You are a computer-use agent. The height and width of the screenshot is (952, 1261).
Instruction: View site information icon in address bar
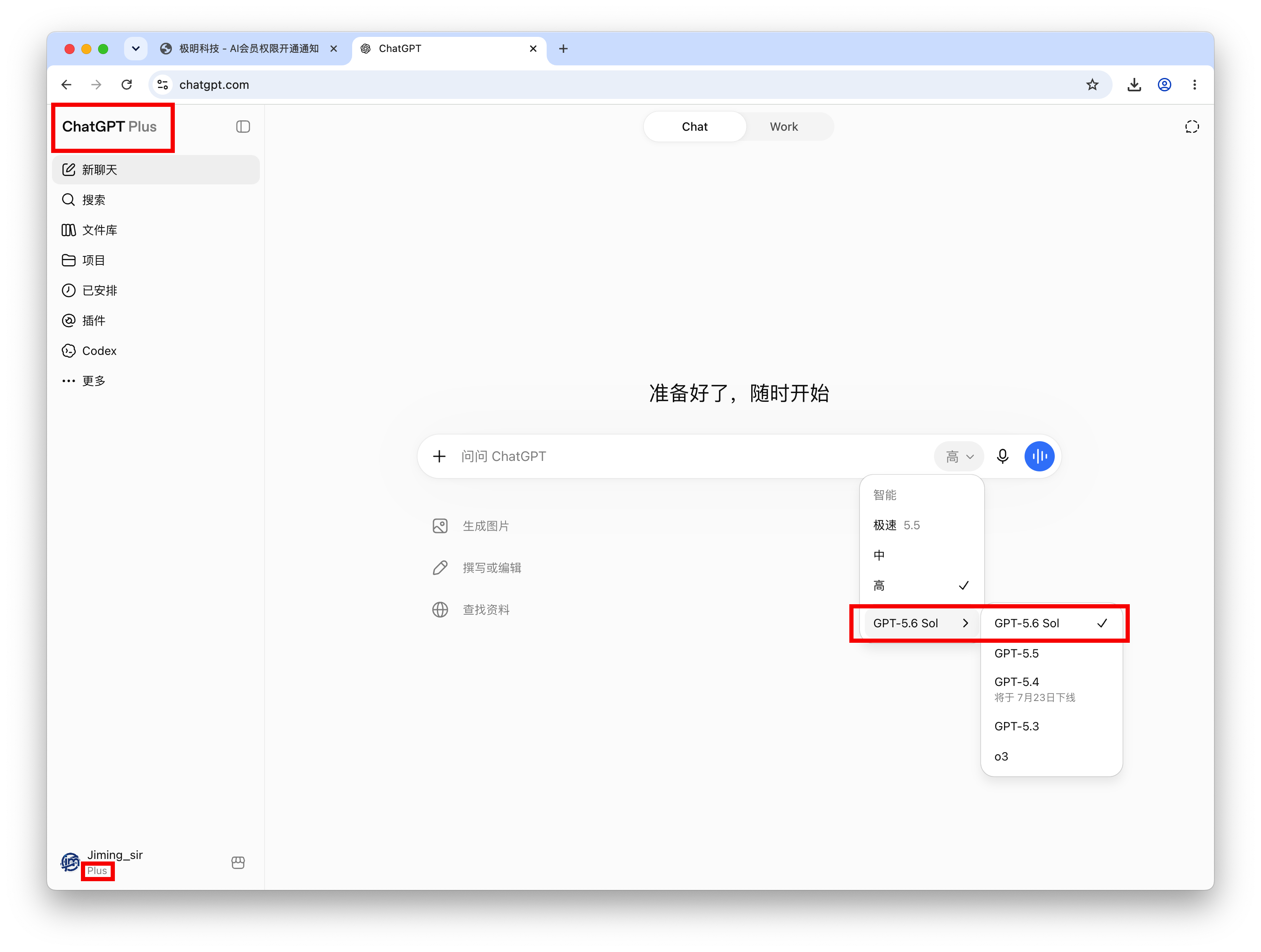[163, 84]
